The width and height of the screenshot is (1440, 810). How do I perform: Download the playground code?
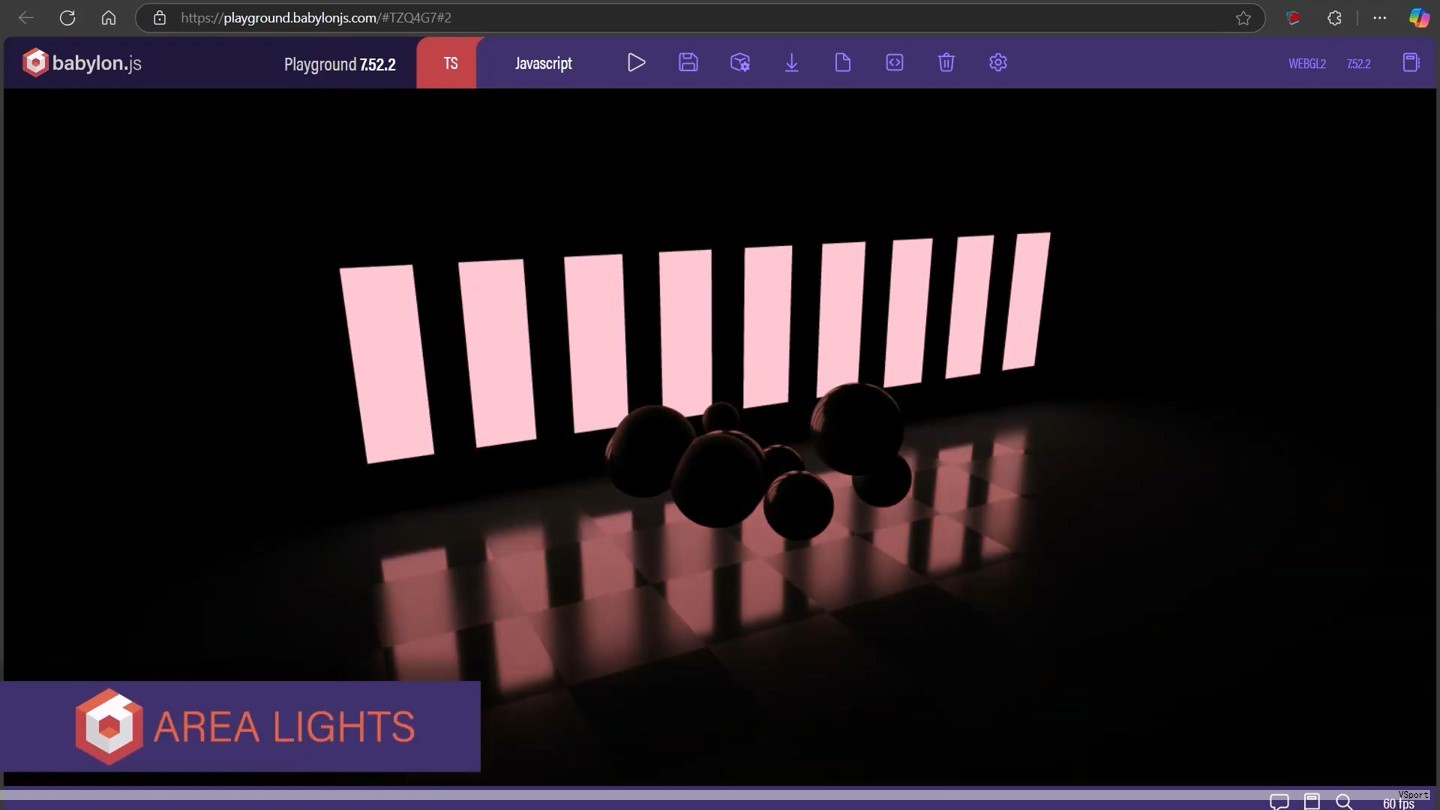(791, 63)
